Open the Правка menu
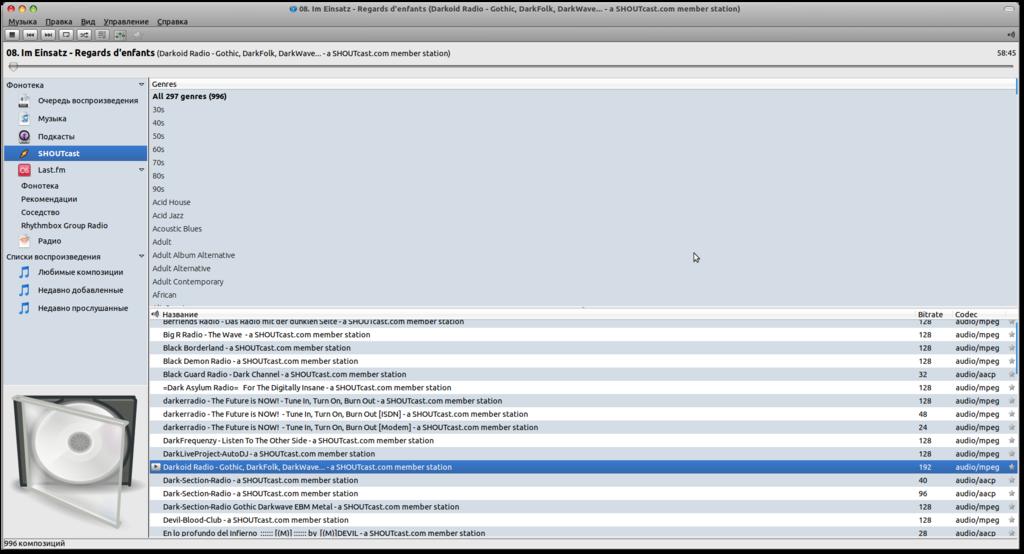 (59, 22)
